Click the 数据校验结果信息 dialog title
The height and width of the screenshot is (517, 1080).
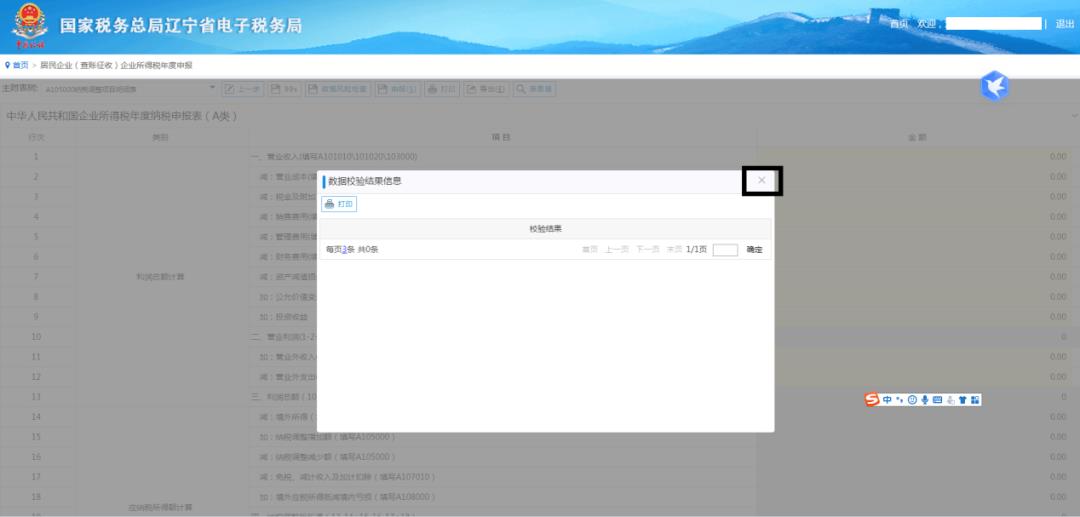click(365, 181)
